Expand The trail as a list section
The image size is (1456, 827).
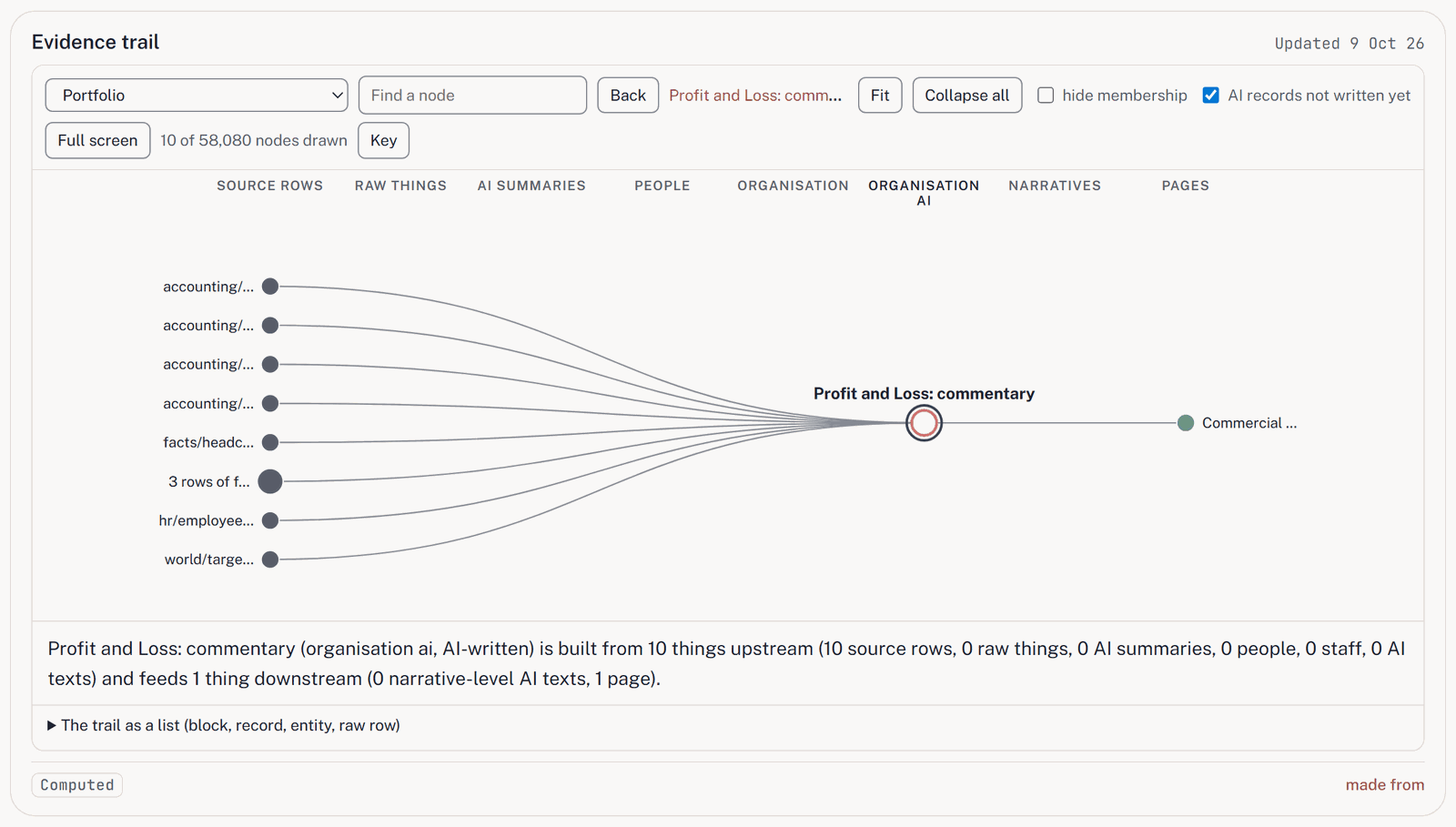click(224, 725)
